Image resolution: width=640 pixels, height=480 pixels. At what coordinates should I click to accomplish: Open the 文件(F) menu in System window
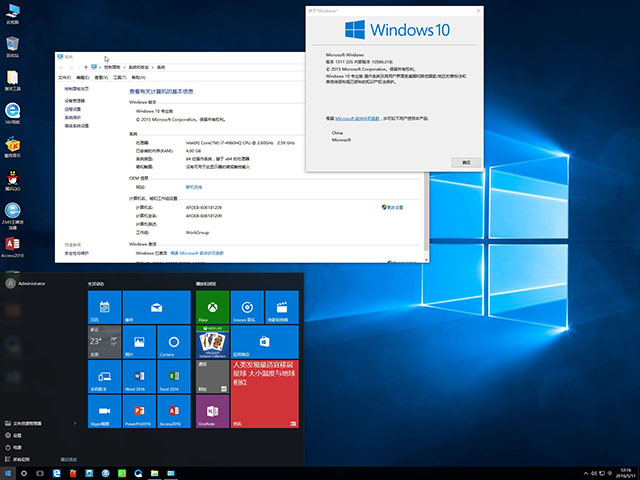[65, 76]
